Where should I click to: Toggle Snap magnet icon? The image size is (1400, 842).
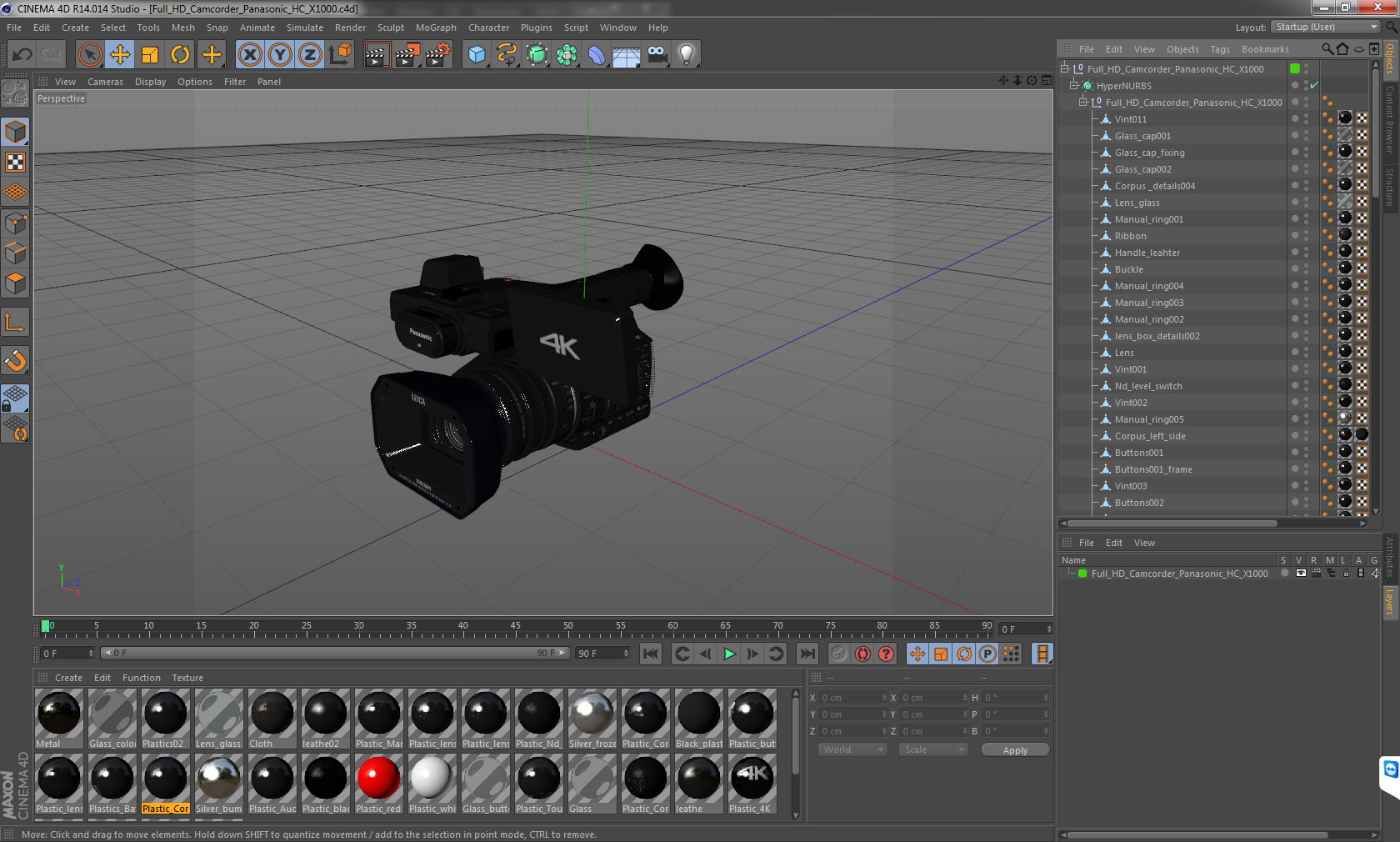pos(15,360)
